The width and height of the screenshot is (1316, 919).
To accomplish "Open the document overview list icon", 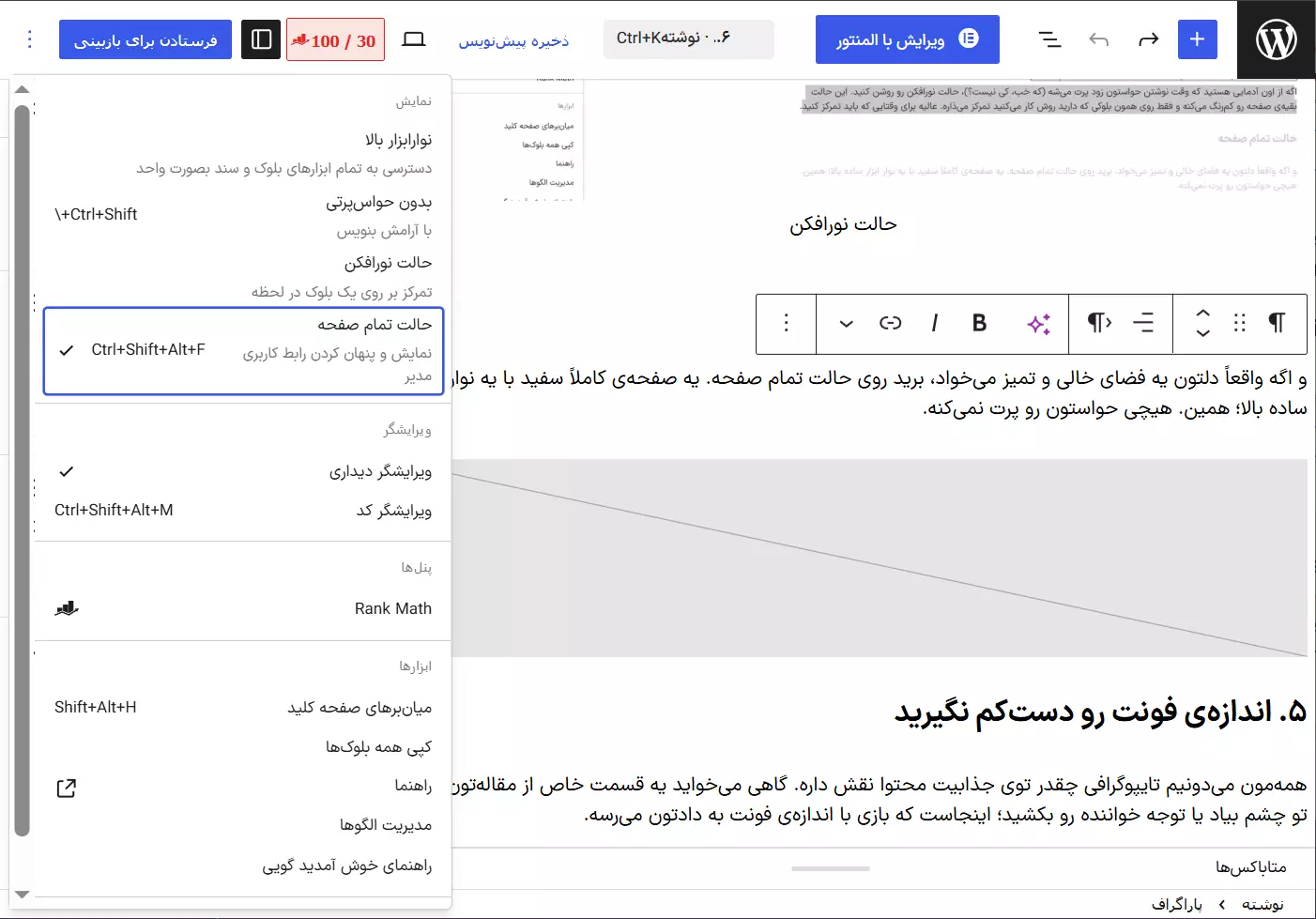I will pyautogui.click(x=1049, y=39).
